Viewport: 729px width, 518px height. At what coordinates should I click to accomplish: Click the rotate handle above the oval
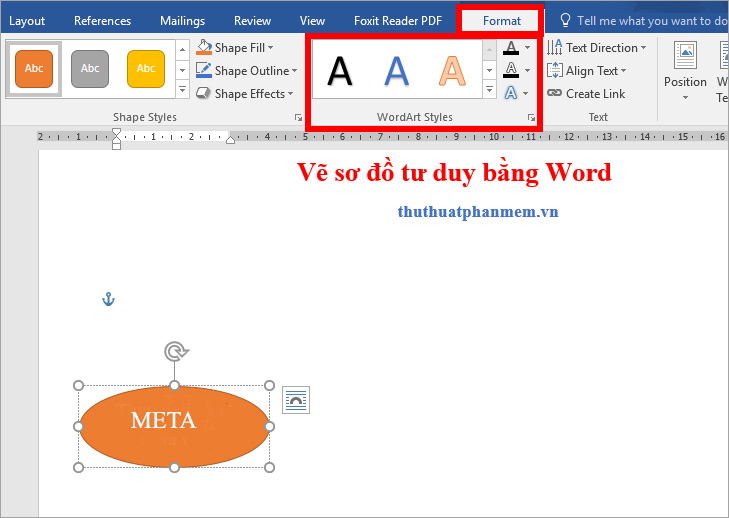tap(175, 351)
